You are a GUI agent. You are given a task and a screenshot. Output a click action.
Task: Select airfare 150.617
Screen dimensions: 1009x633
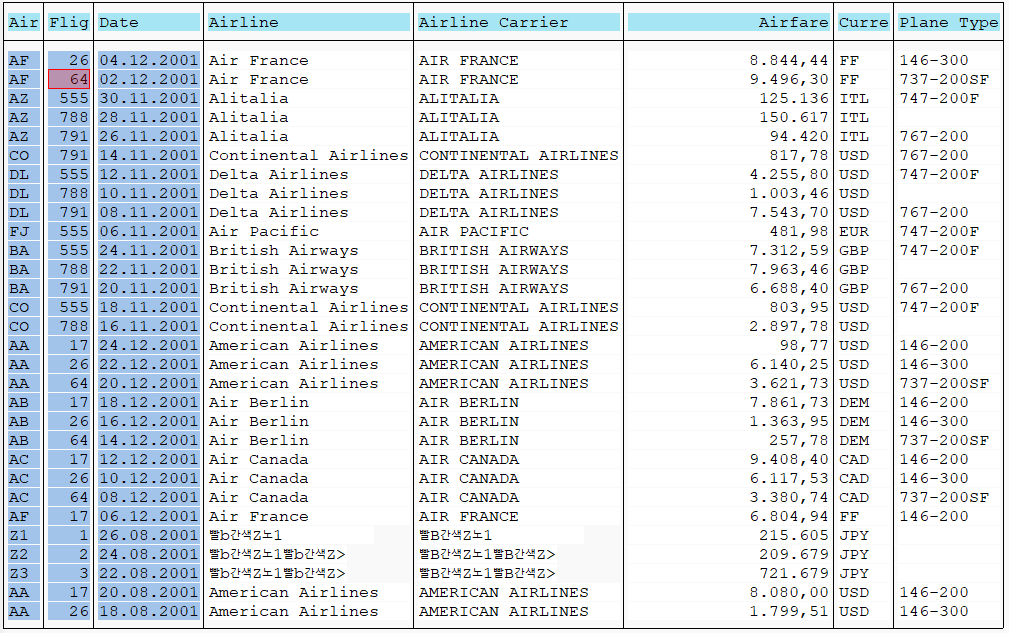tap(793, 117)
